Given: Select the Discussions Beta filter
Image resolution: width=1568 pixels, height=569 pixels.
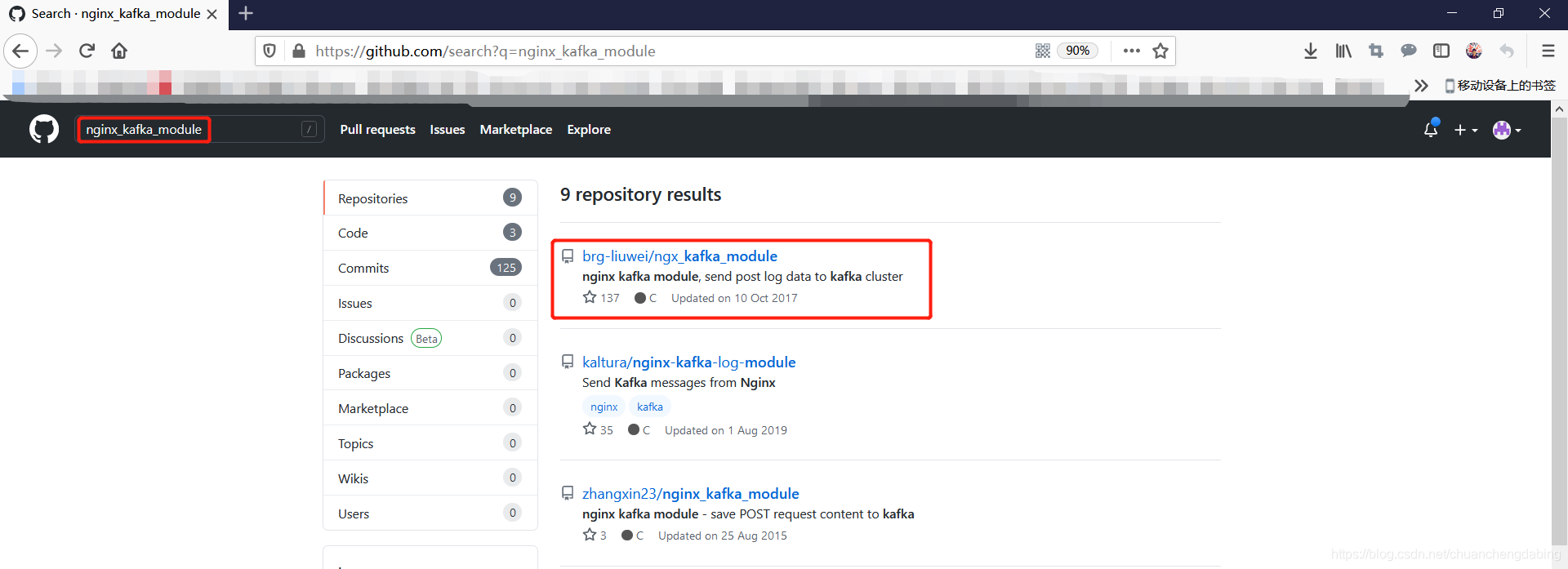Looking at the screenshot, I should click(x=430, y=338).
